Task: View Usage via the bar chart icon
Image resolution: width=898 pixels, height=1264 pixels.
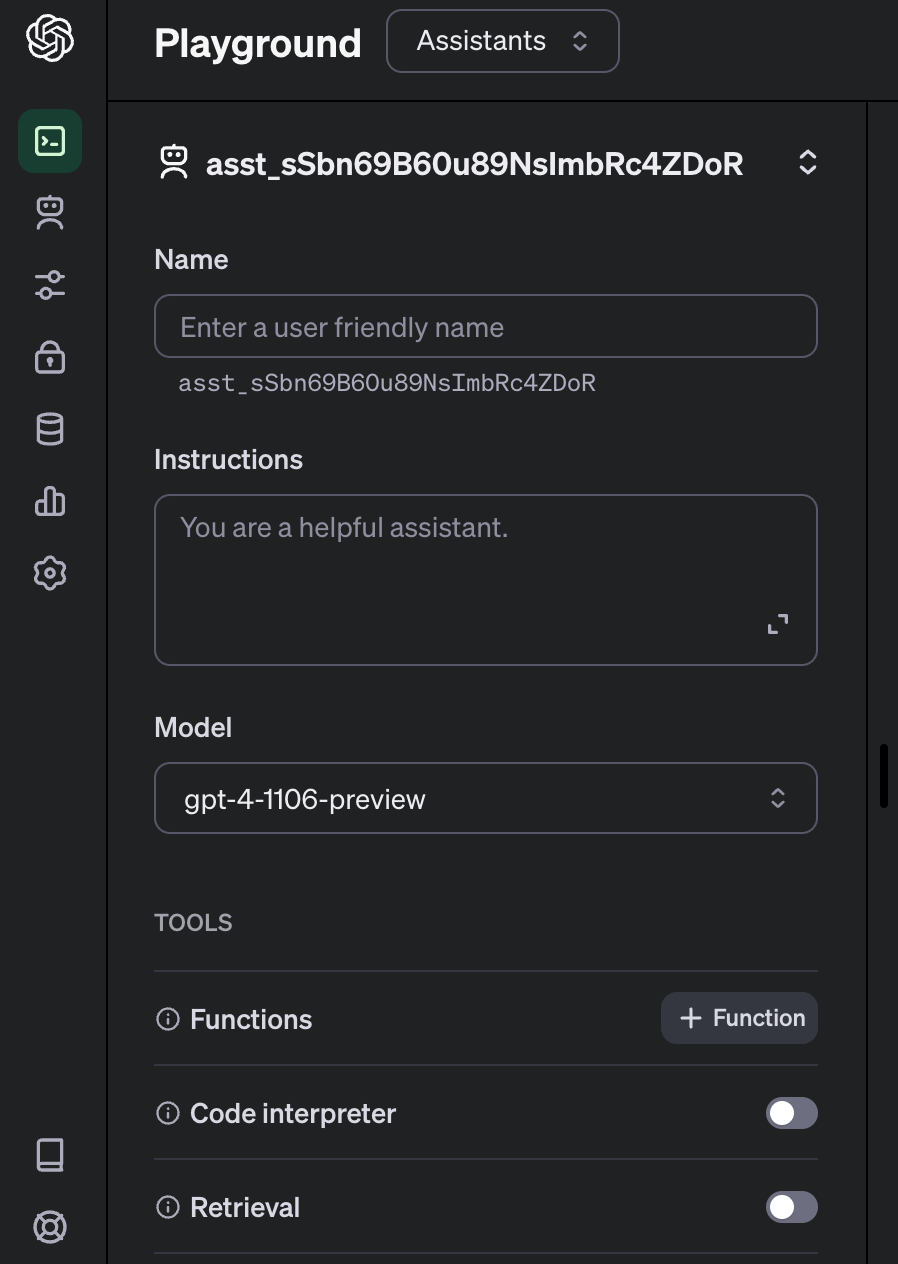Action: pyautogui.click(x=49, y=501)
